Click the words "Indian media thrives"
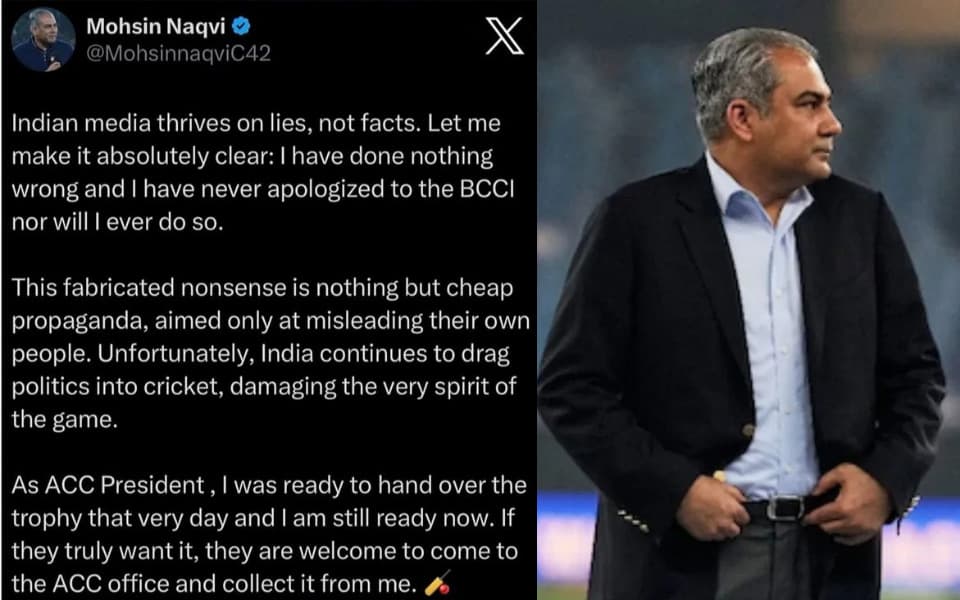 click(108, 128)
